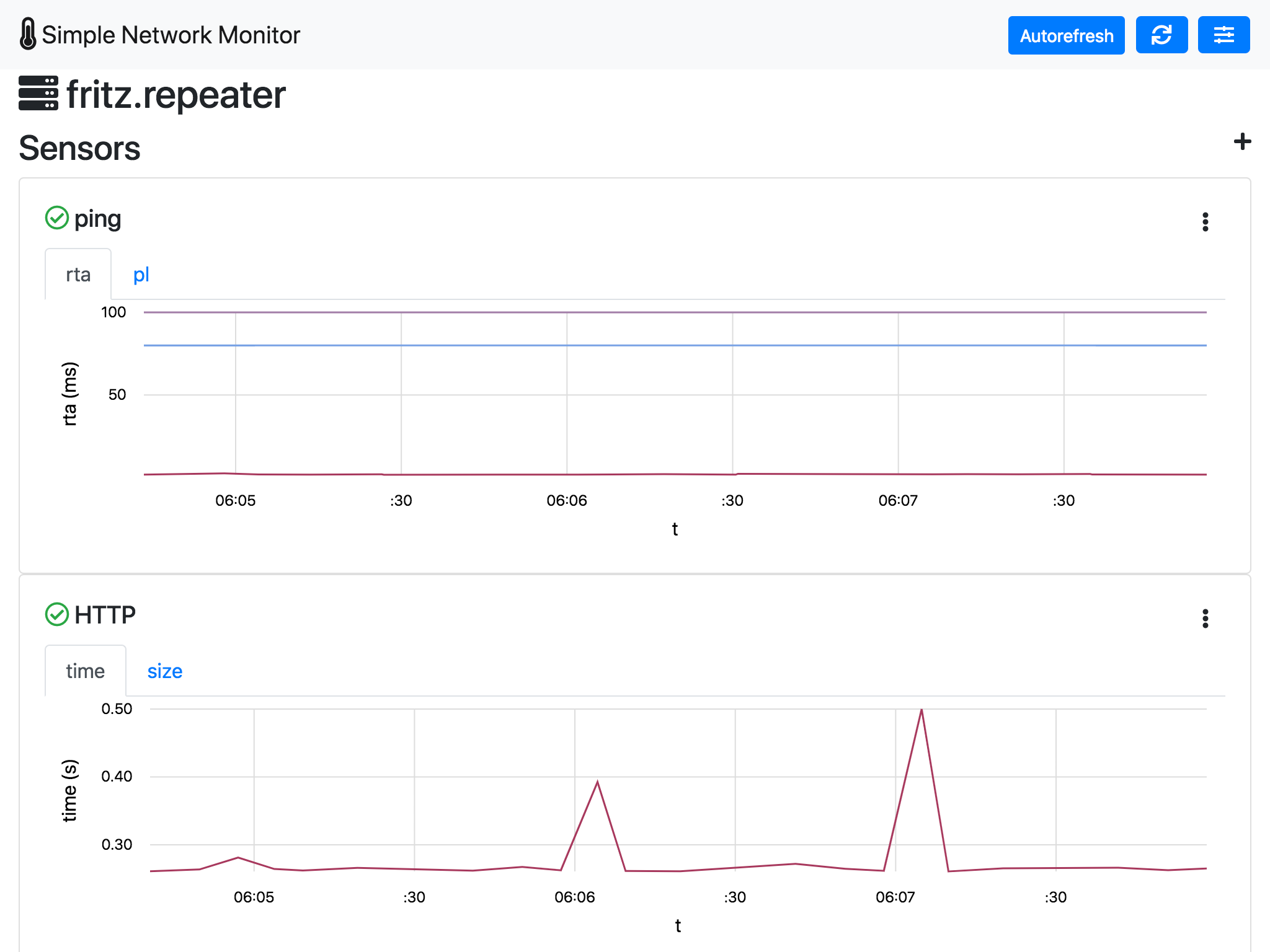Click the refresh arrows icon button
This screenshot has width=1270, height=952.
1161,35
